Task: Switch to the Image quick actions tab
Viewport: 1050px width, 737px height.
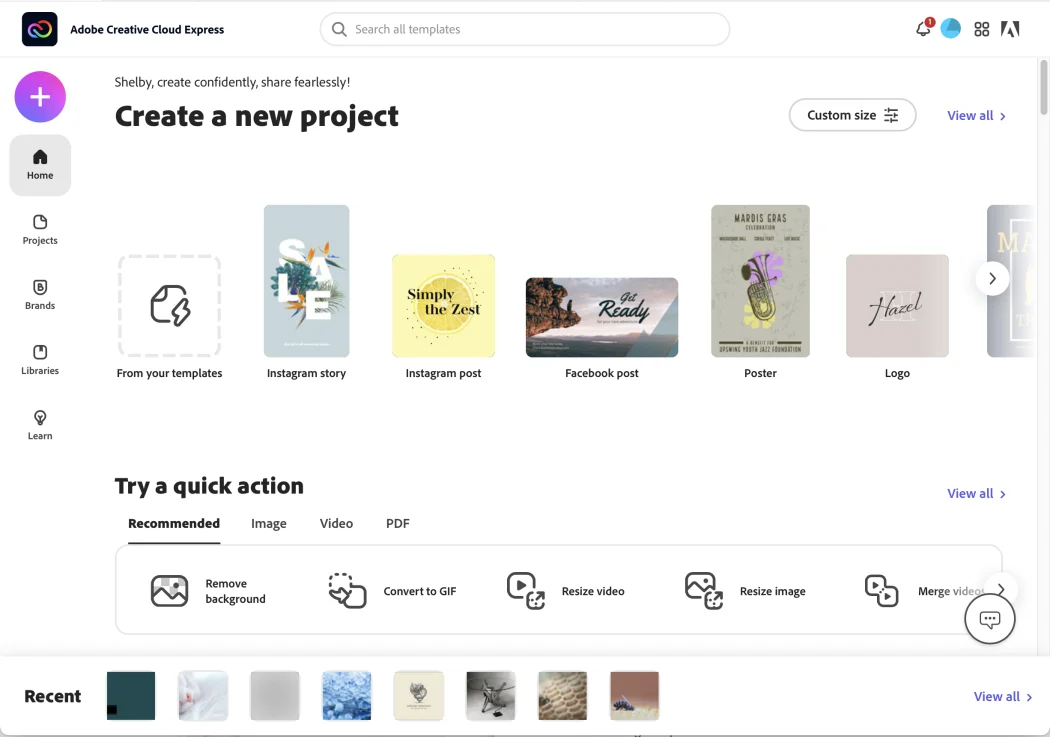Action: pyautogui.click(x=268, y=523)
